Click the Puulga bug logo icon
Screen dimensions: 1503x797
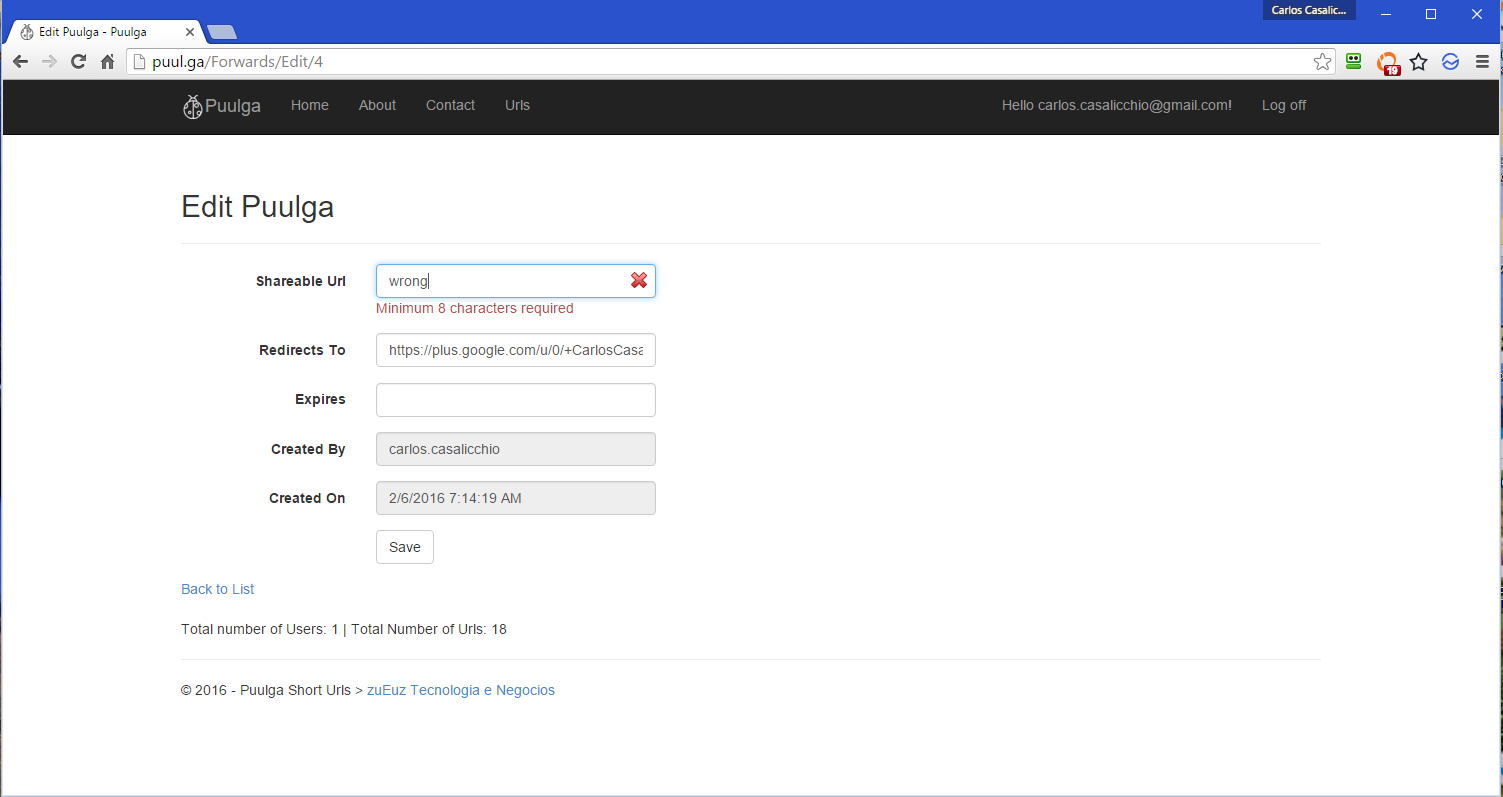[x=192, y=106]
